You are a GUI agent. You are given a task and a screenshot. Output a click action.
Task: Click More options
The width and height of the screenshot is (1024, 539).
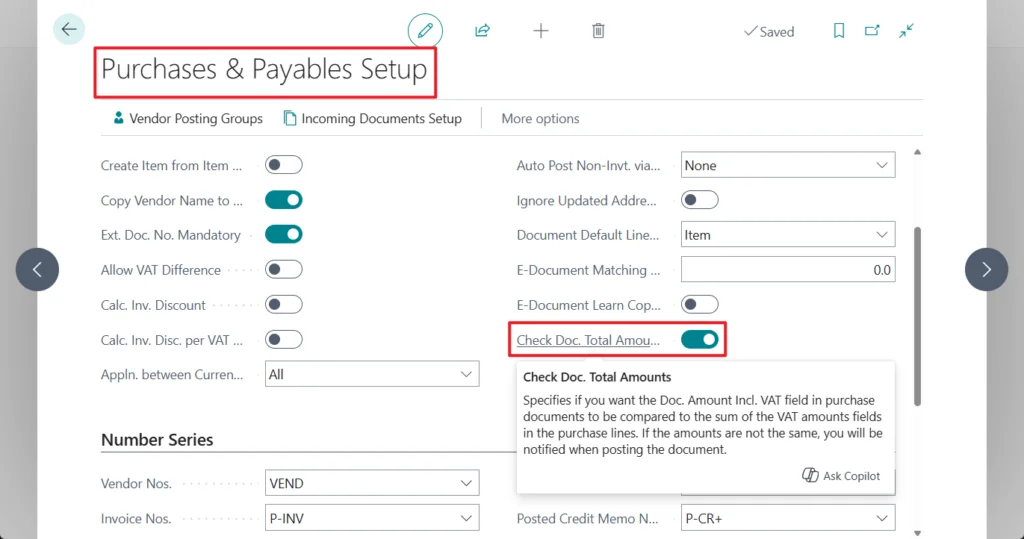pos(540,118)
